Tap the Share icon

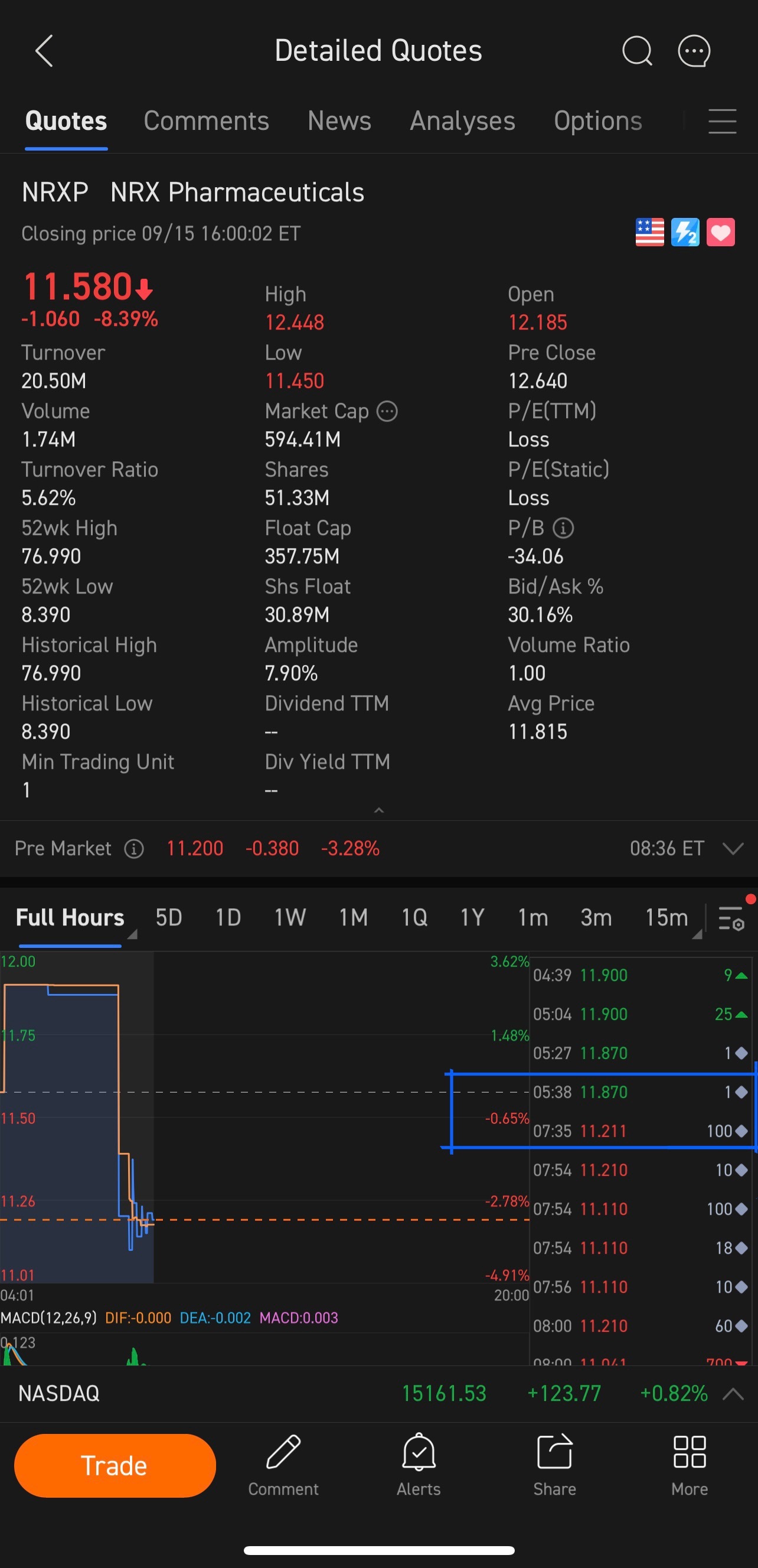[555, 1452]
